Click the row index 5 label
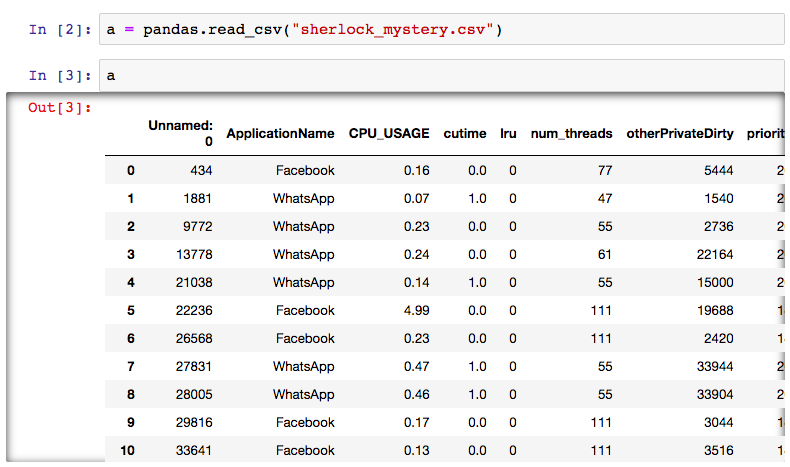 [x=129, y=311]
